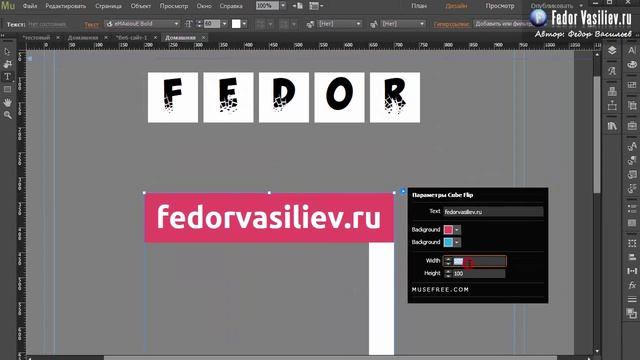Click the character style icon in control bar

(x=373, y=24)
